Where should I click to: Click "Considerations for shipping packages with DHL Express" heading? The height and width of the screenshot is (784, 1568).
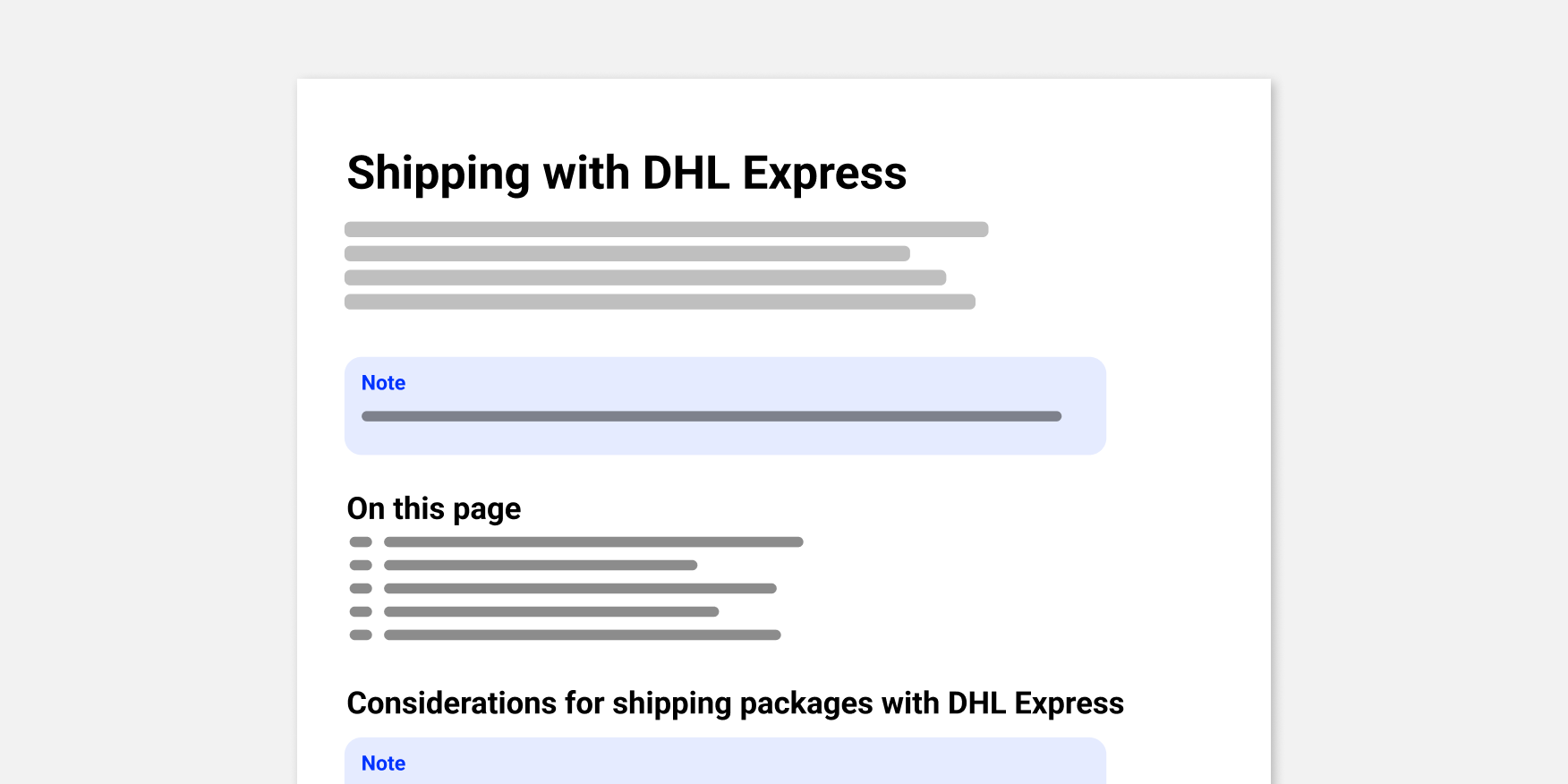[x=735, y=703]
